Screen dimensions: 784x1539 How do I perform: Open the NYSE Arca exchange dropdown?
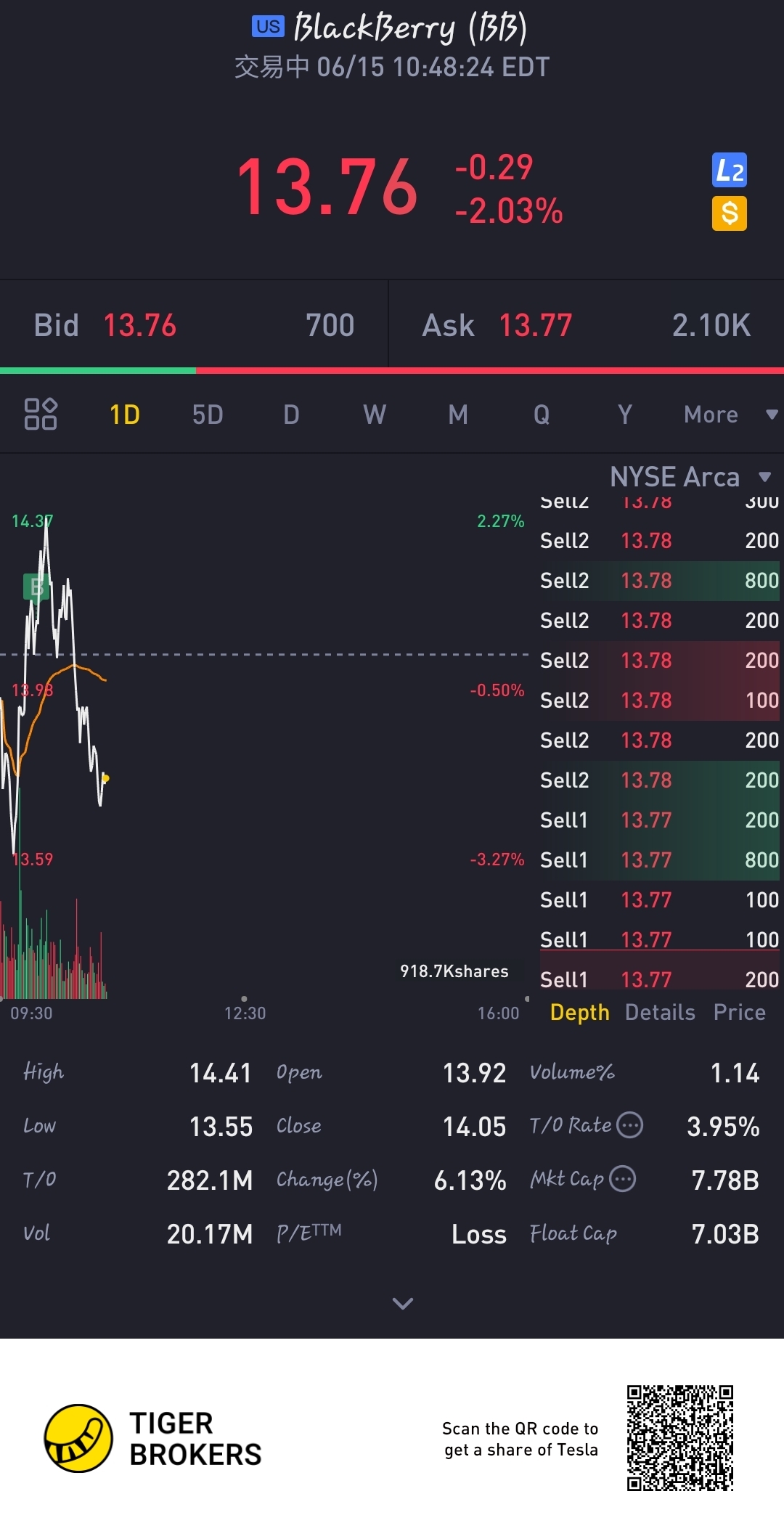tap(690, 477)
